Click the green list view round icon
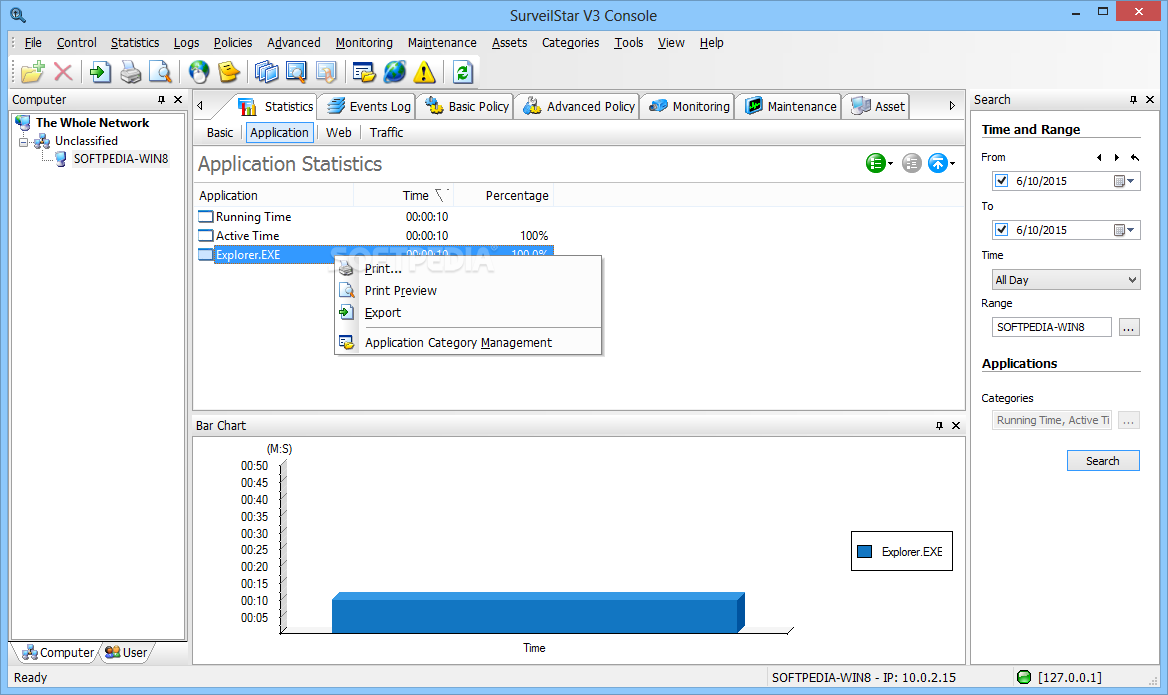This screenshot has height=695, width=1168. [875, 163]
